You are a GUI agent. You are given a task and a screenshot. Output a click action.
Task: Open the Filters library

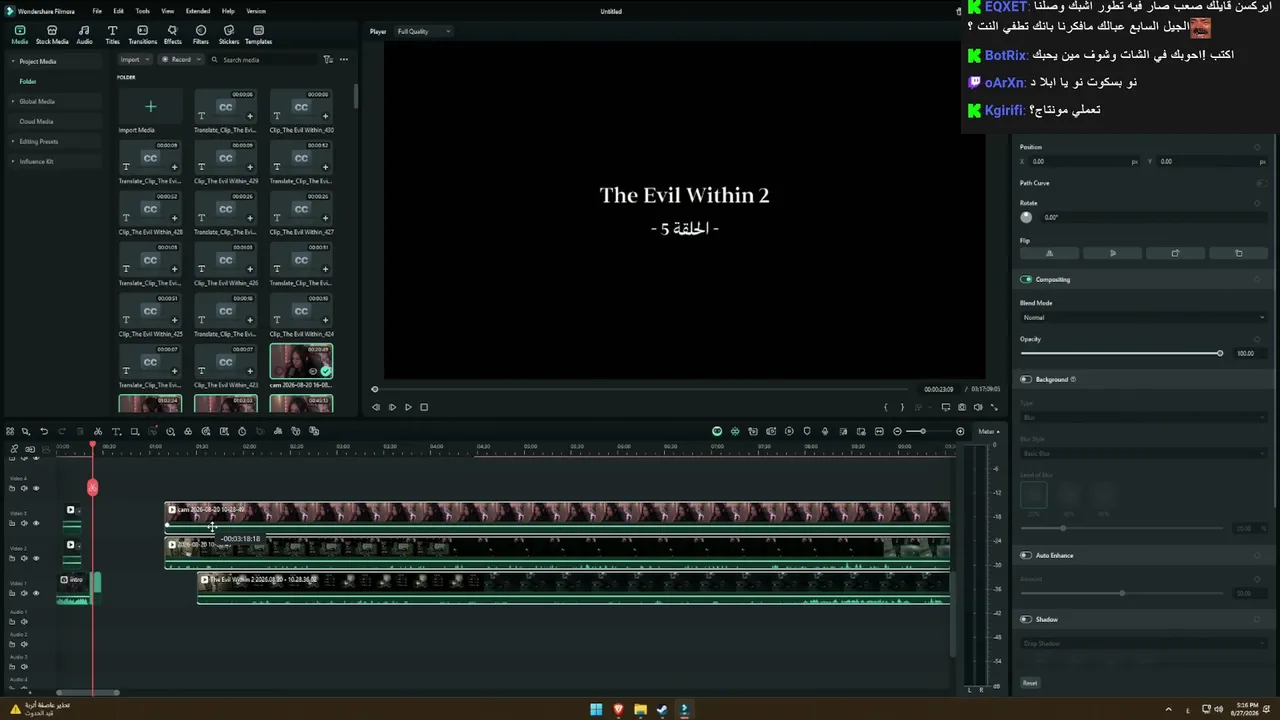pos(201,35)
